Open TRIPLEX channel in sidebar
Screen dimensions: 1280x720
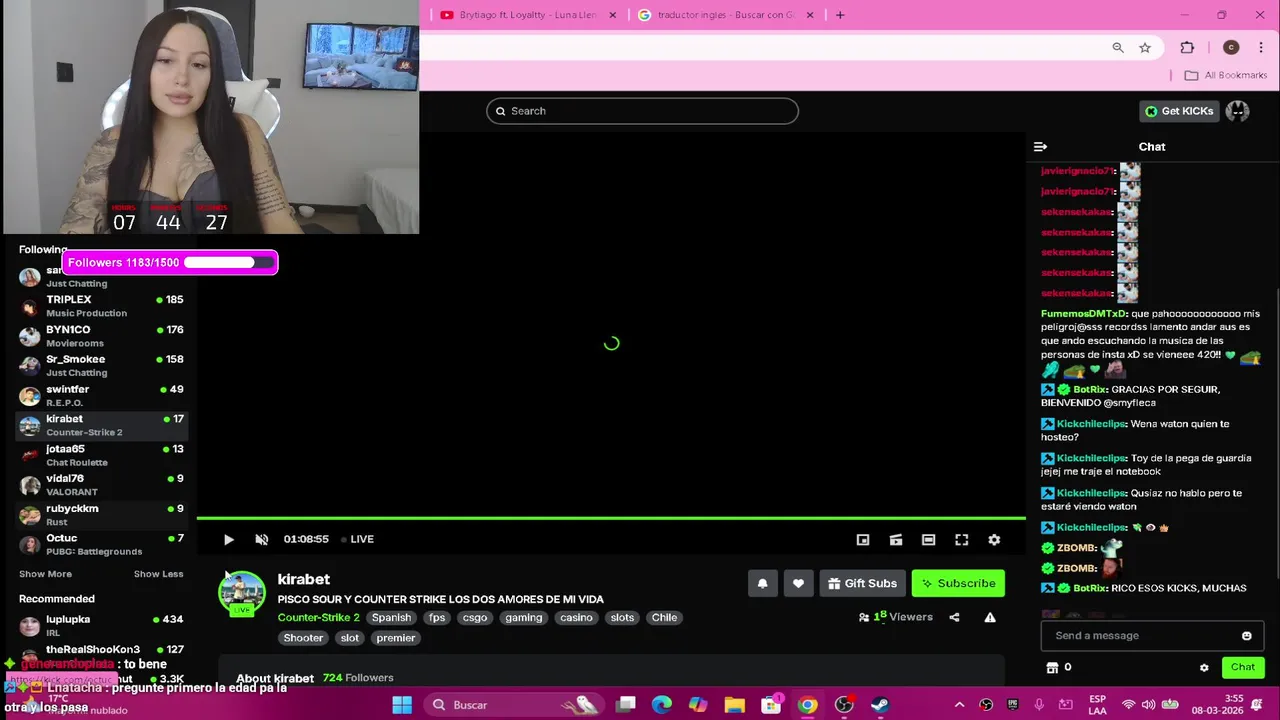(100, 306)
